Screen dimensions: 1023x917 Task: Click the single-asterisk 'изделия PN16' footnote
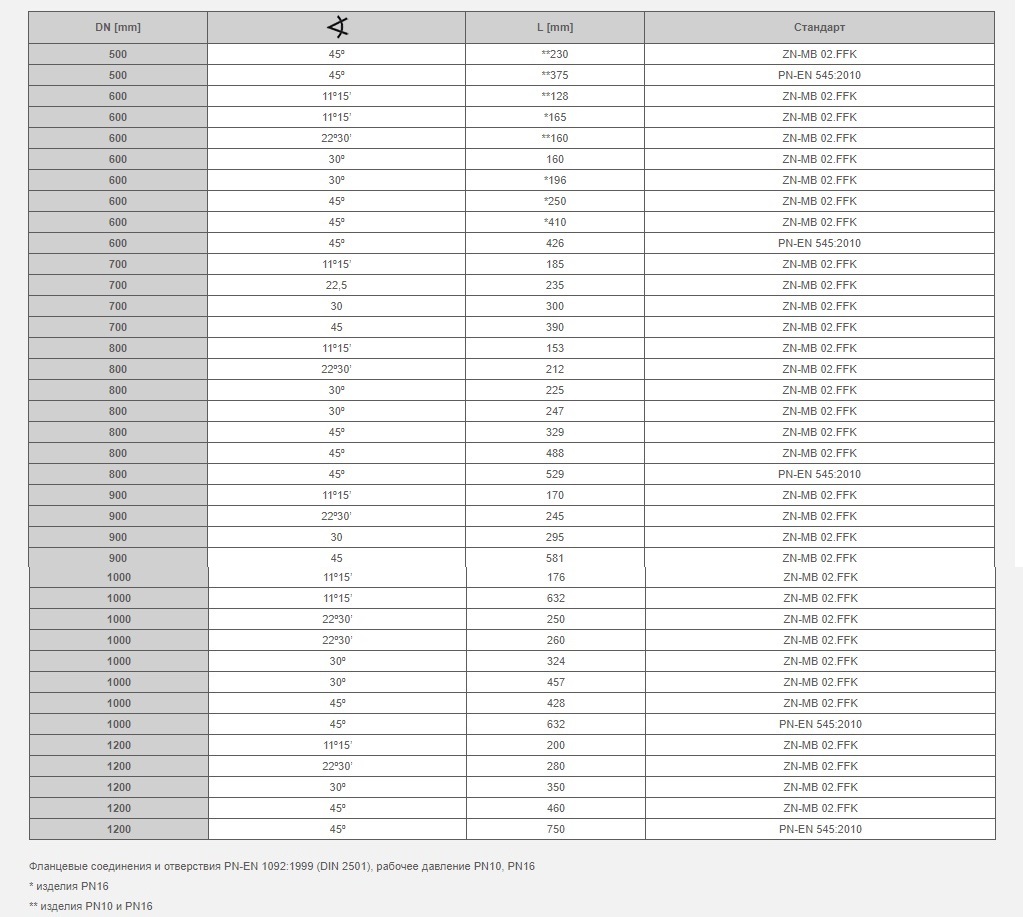[69, 886]
